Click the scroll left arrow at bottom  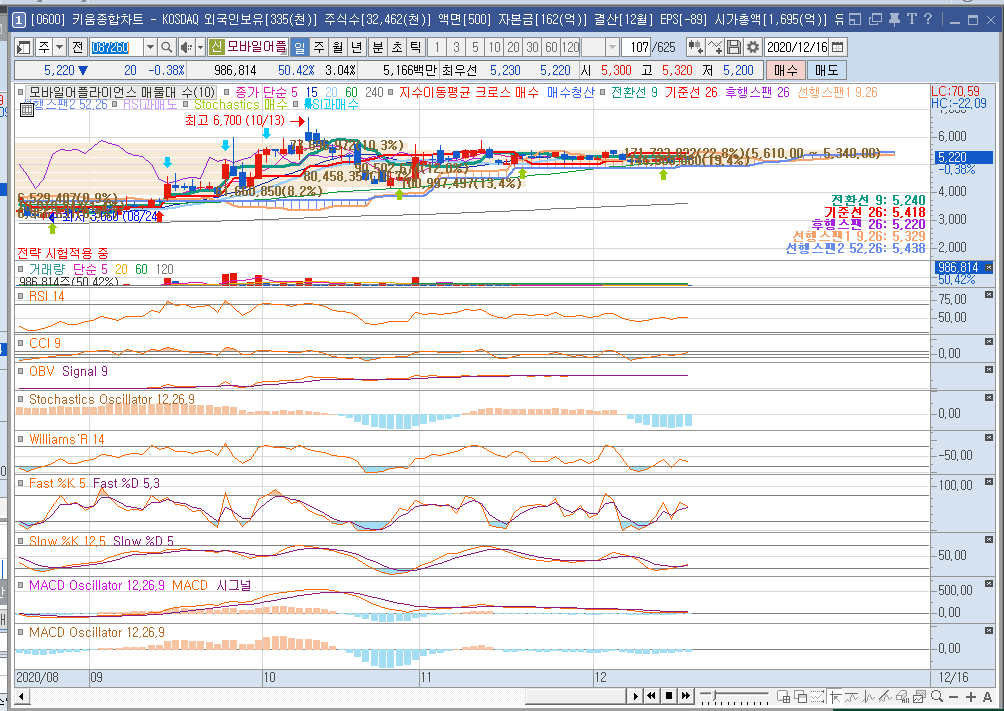coord(21,696)
